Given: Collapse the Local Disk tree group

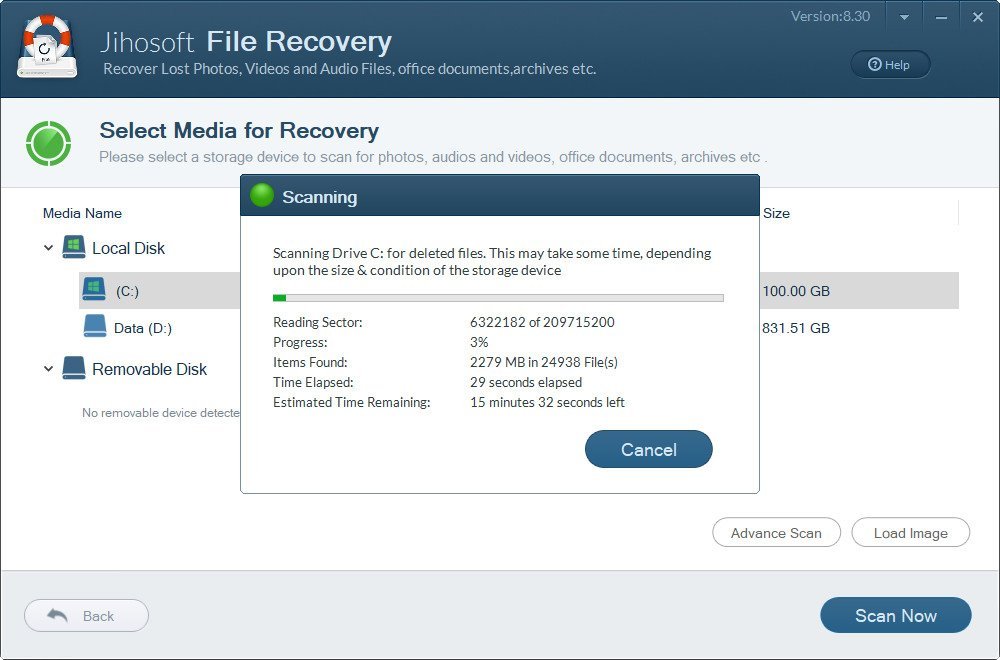Looking at the screenshot, I should [x=48, y=247].
